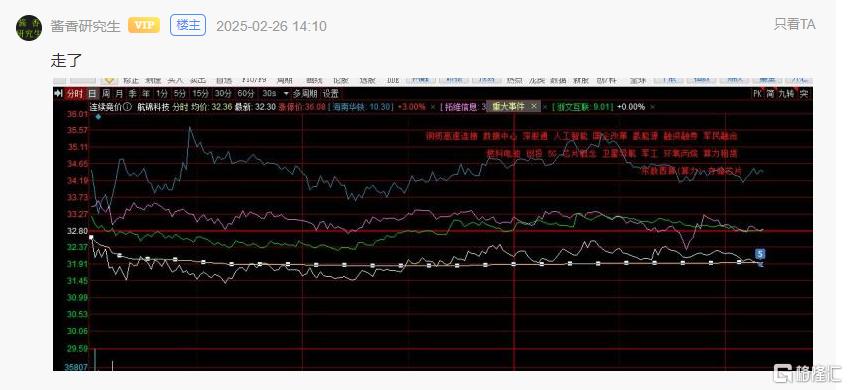Toggle the 简 simplified view

pyautogui.click(x=770, y=94)
